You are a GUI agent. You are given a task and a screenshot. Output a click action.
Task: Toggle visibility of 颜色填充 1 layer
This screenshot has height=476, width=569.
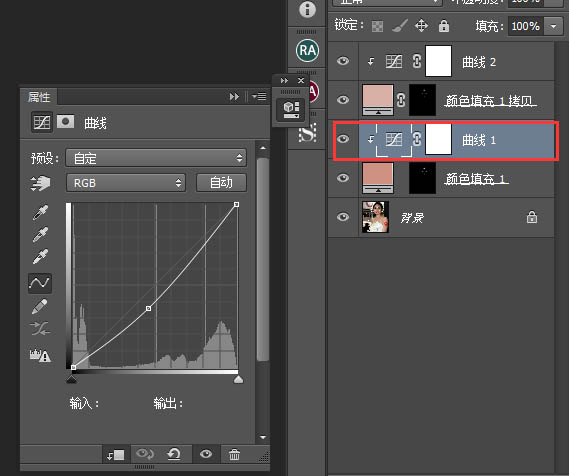[x=343, y=178]
